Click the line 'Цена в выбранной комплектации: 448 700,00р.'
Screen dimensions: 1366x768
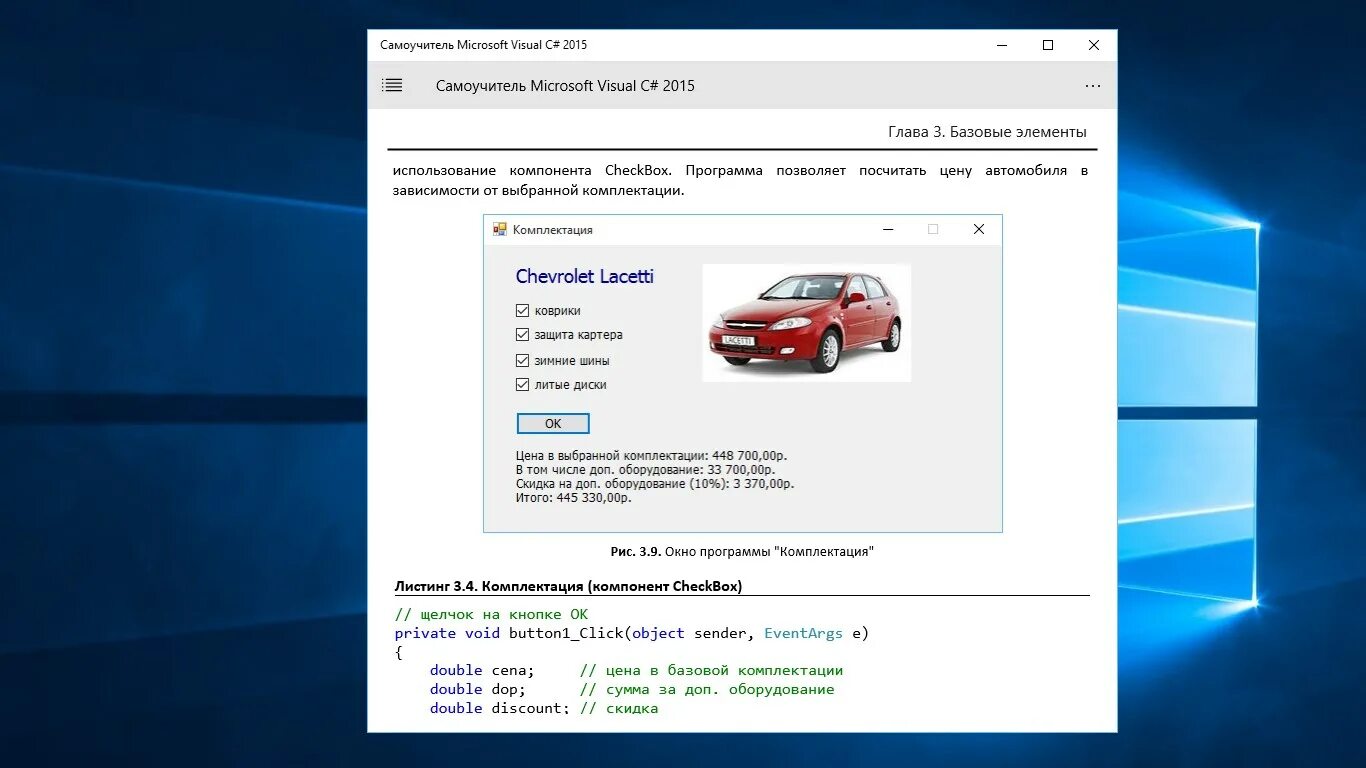coord(651,455)
